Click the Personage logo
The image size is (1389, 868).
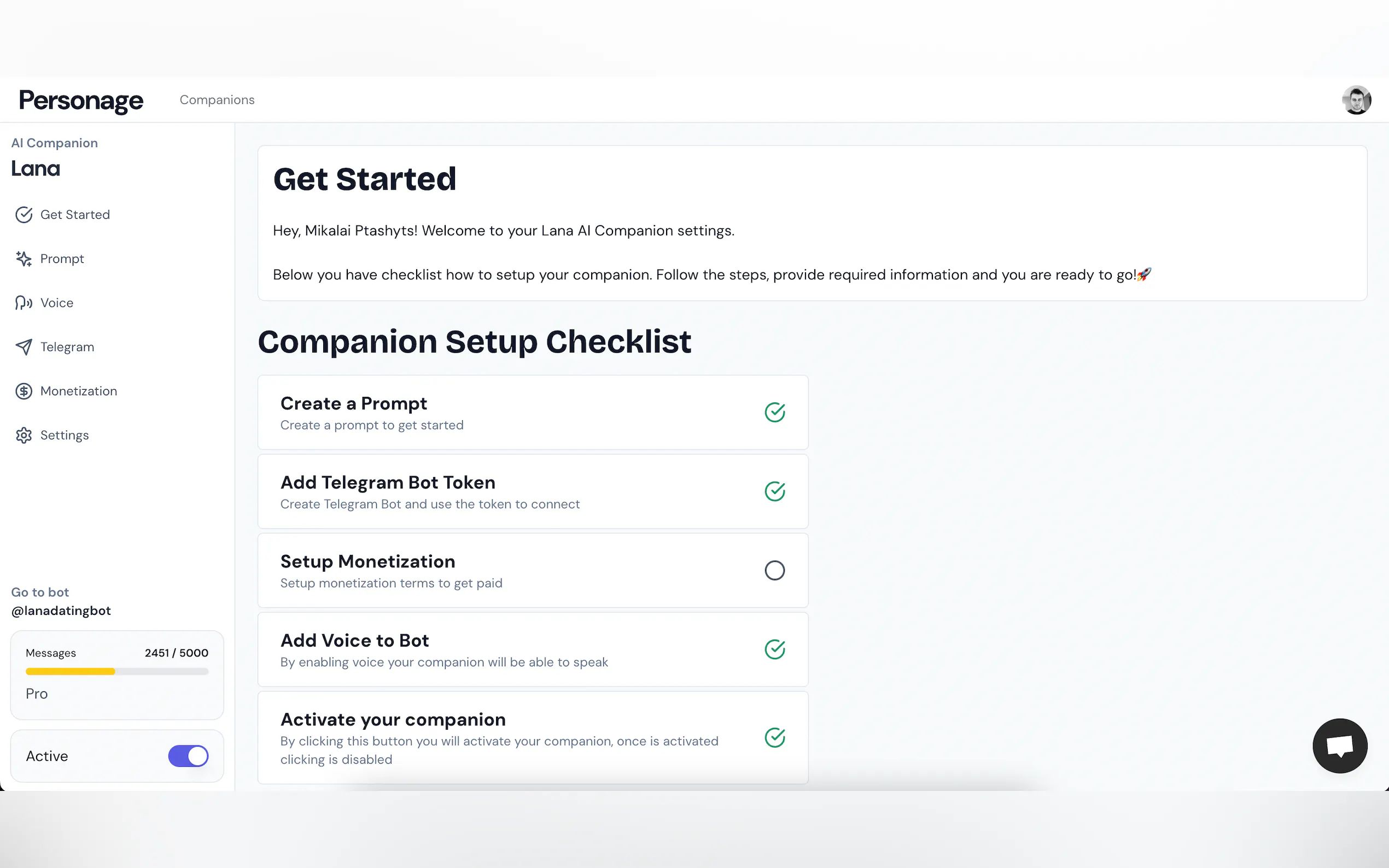coord(81,101)
